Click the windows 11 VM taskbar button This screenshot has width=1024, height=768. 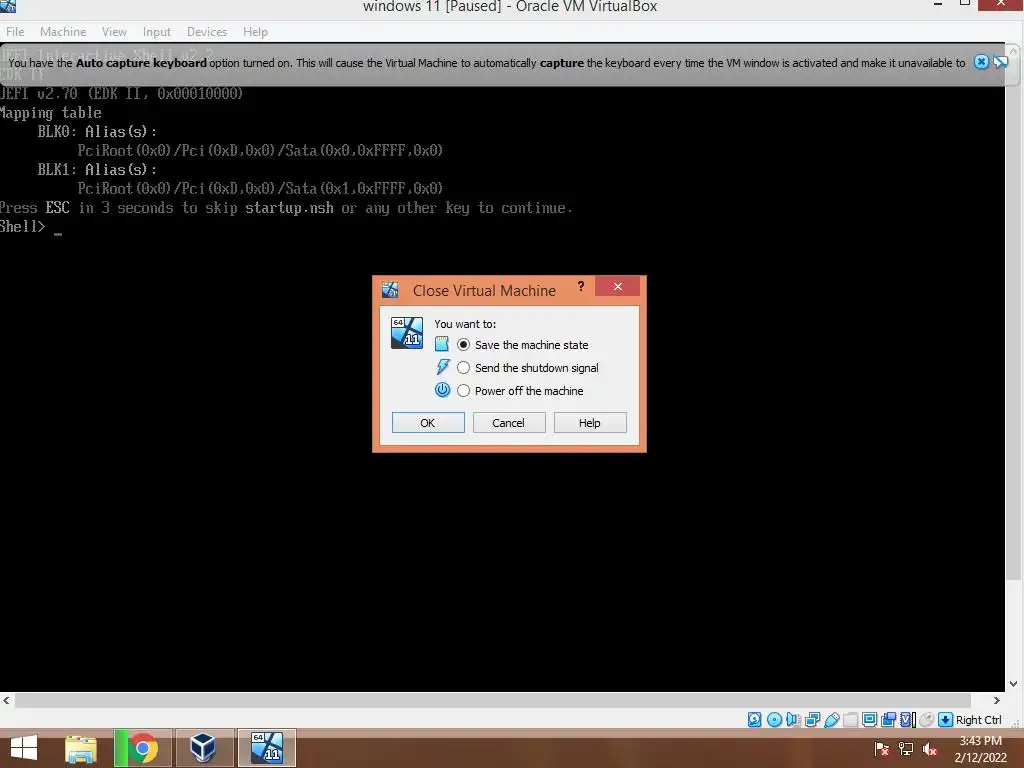tap(267, 748)
